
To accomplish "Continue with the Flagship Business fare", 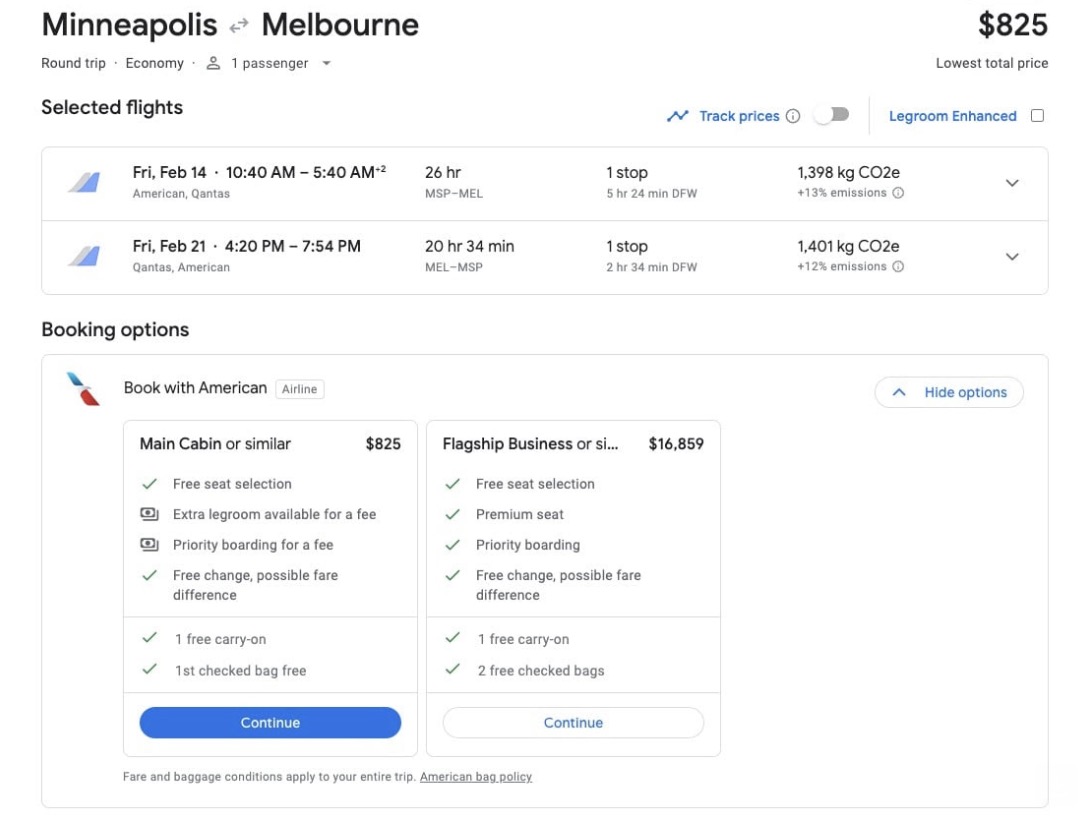I will coord(572,722).
